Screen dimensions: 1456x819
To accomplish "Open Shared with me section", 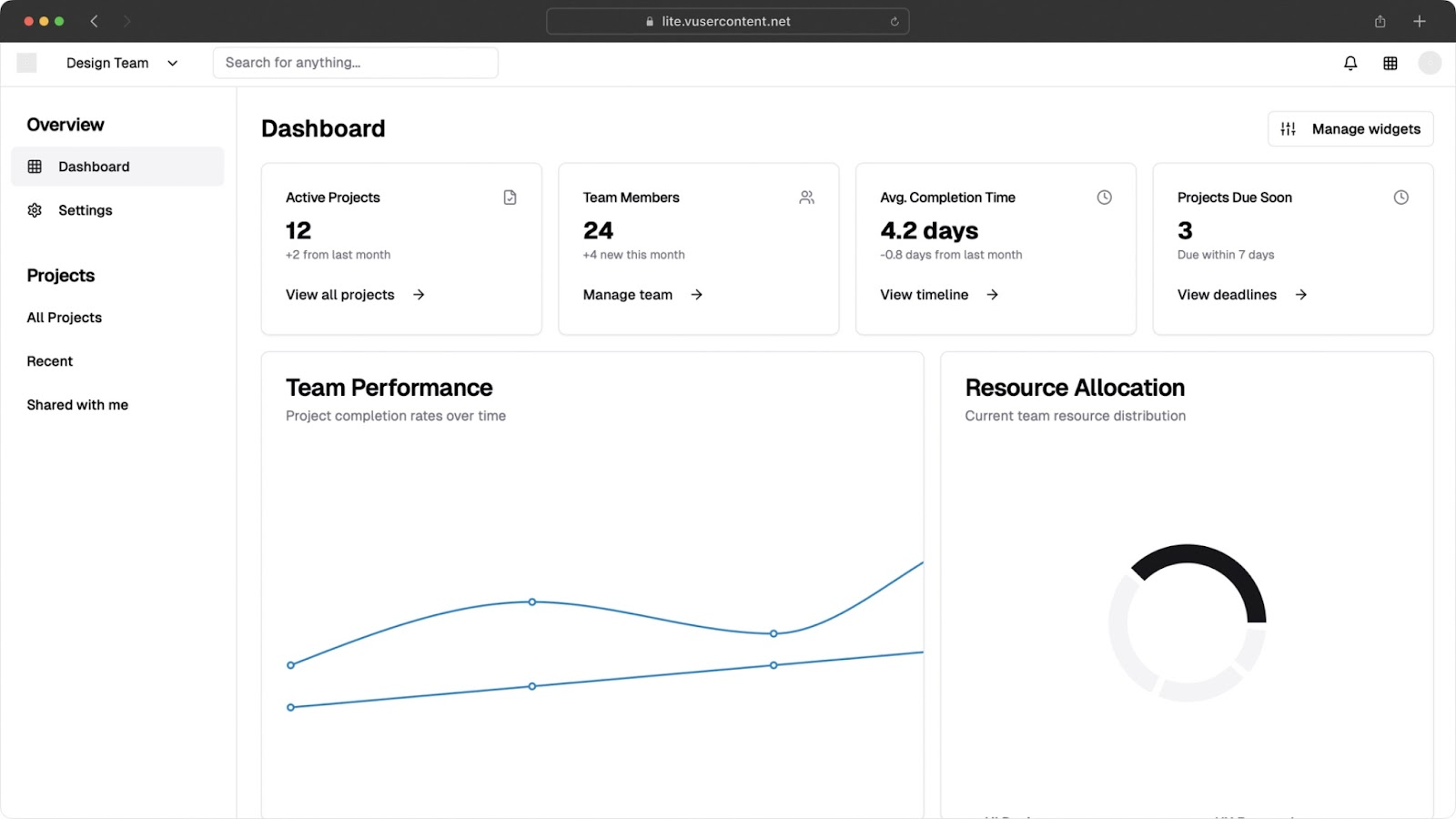I will pyautogui.click(x=77, y=405).
